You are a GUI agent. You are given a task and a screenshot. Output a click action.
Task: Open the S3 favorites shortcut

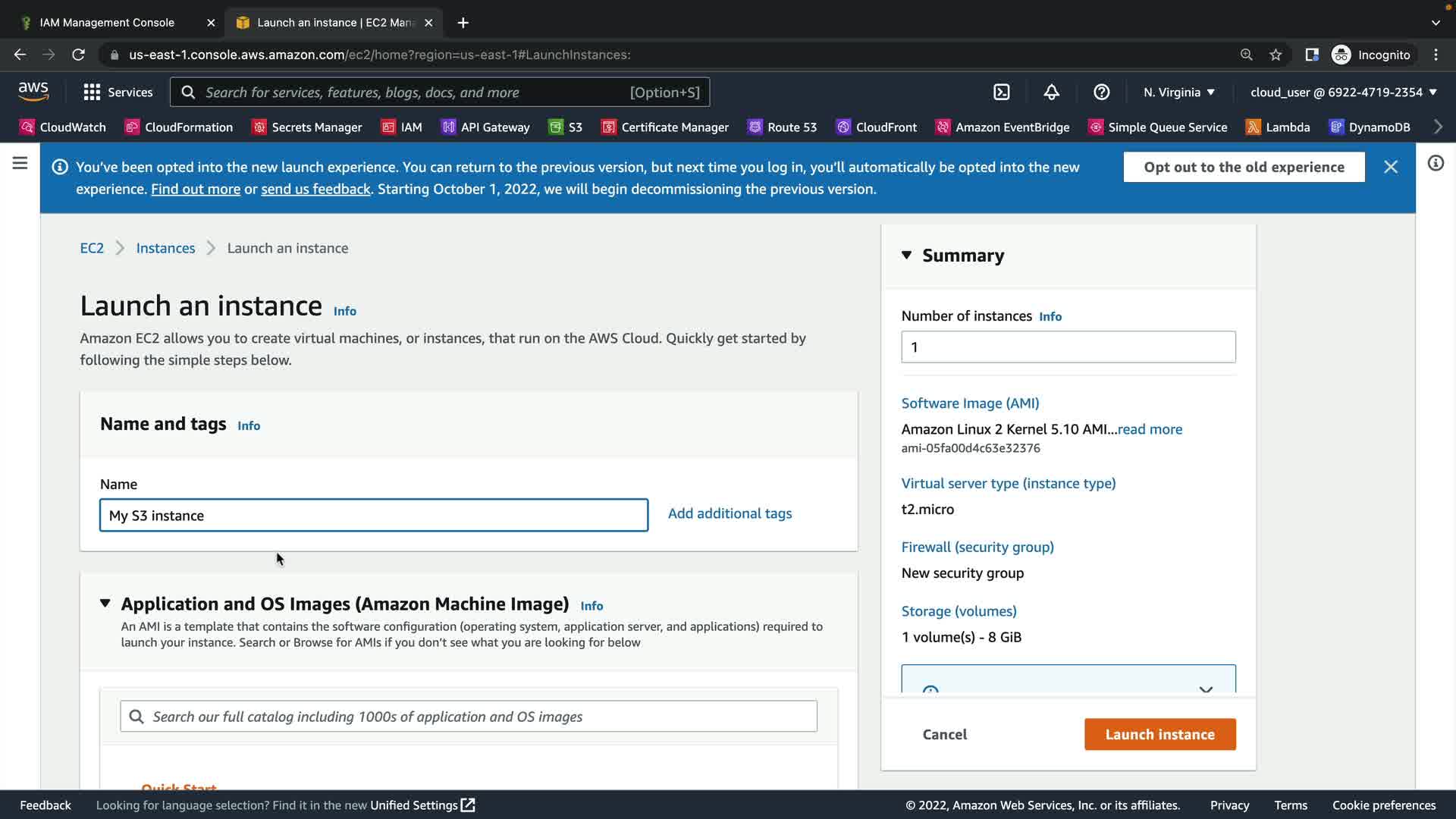566,127
